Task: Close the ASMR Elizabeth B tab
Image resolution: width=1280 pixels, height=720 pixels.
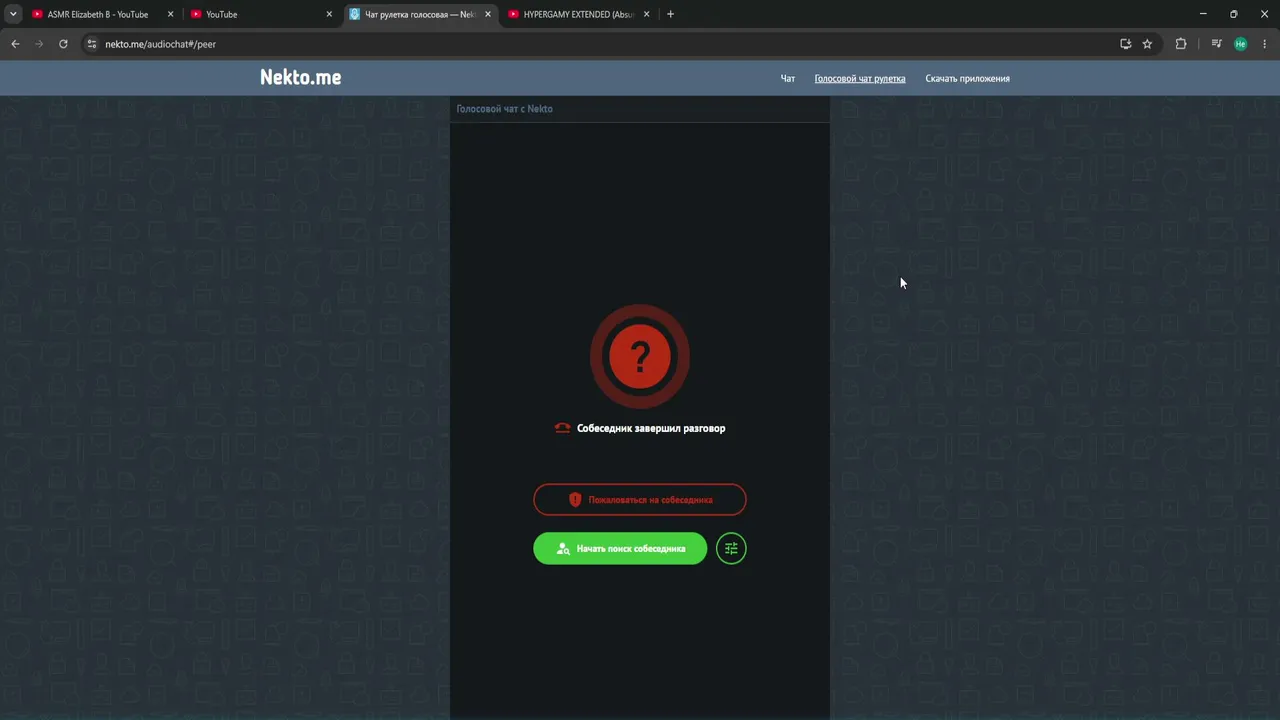Action: click(170, 14)
